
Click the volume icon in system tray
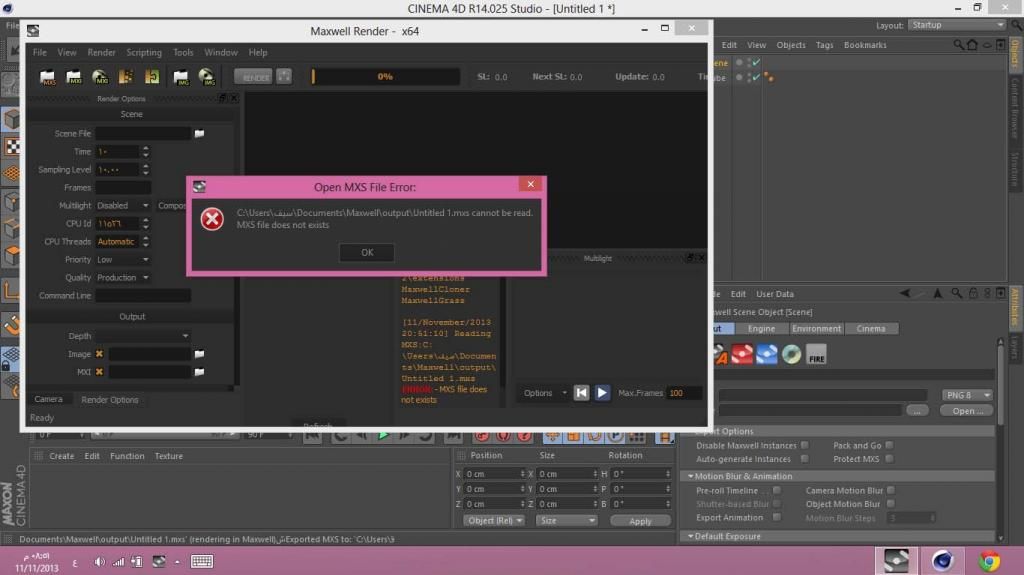[99, 562]
